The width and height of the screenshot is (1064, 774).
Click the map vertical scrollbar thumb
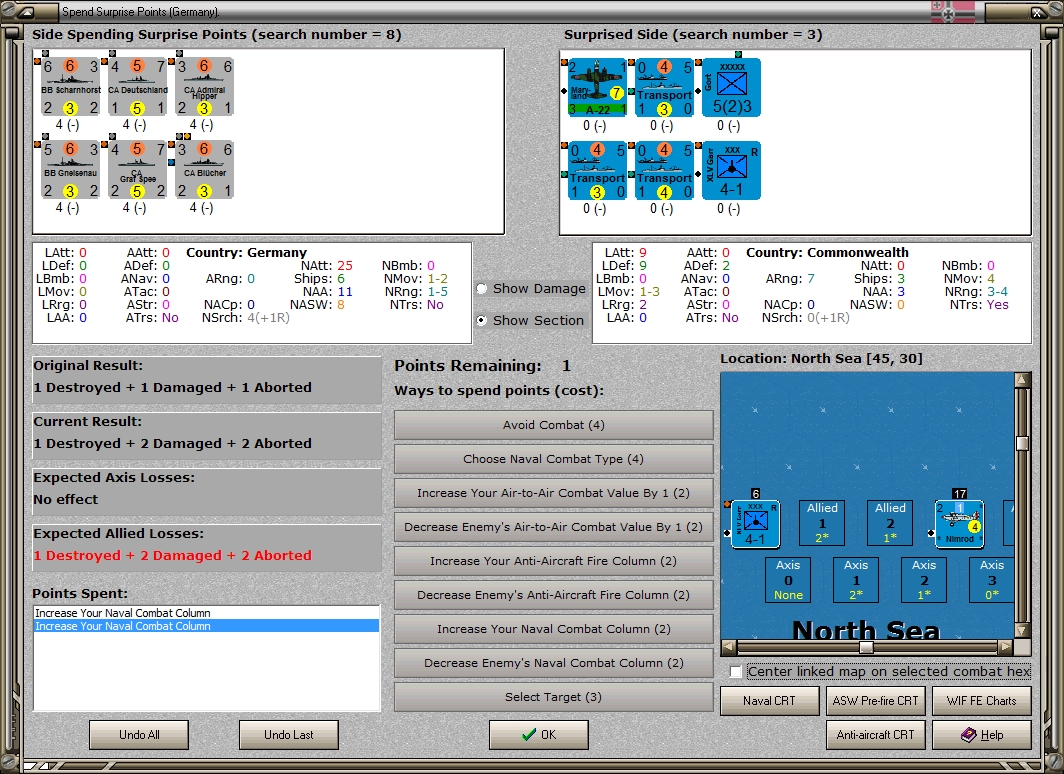click(1023, 443)
